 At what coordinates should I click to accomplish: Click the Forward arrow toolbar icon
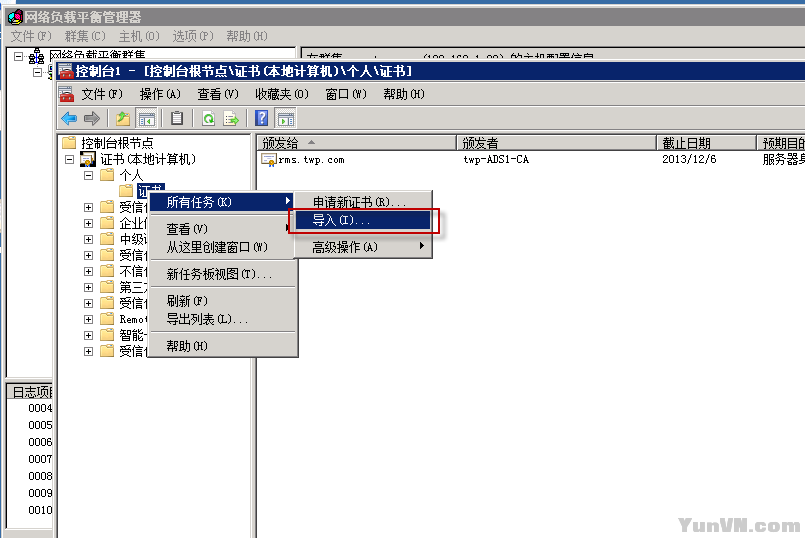point(91,119)
